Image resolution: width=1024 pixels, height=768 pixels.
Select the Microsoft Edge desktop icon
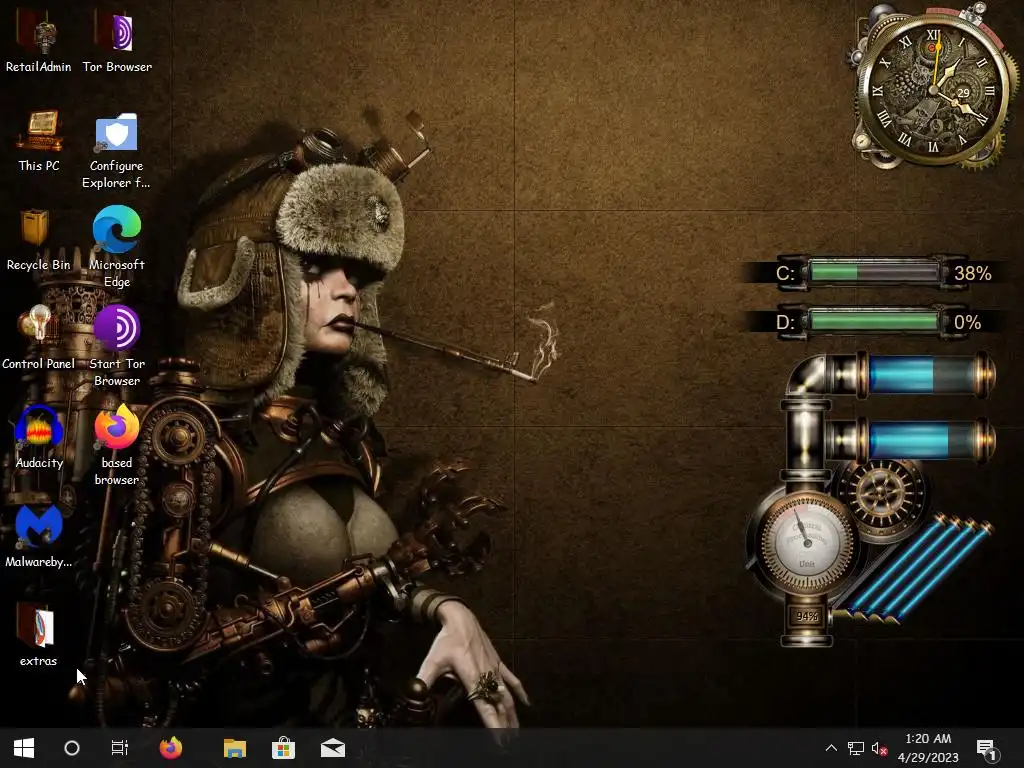point(117,247)
